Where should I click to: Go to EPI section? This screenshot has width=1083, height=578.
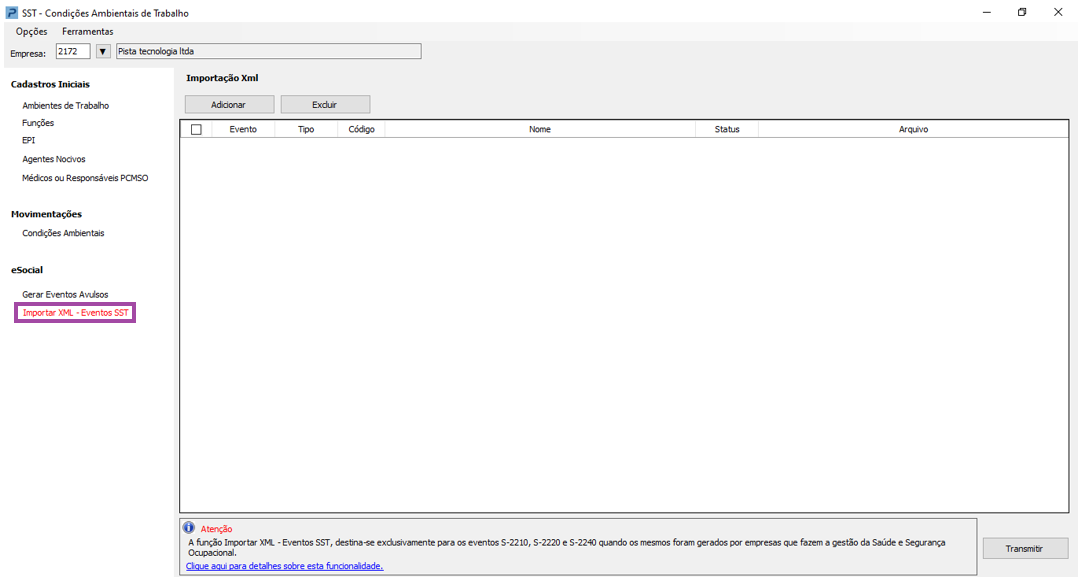pyautogui.click(x=28, y=141)
